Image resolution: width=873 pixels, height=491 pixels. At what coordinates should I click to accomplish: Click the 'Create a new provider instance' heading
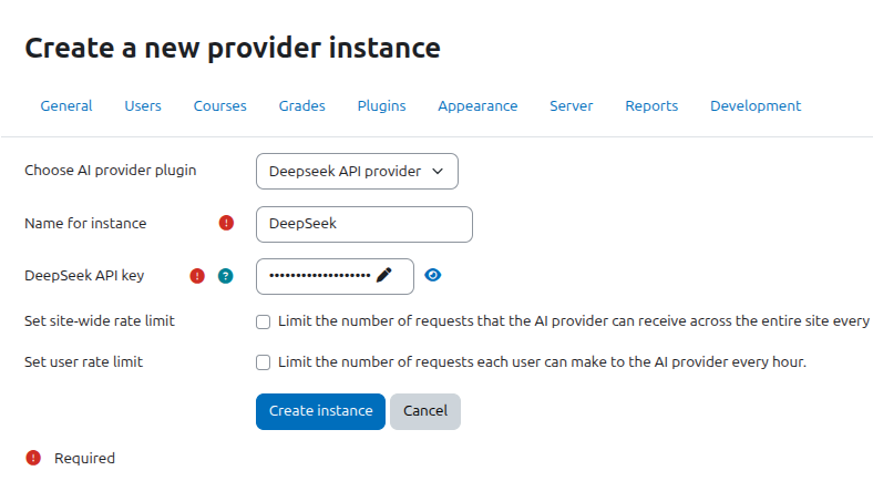(233, 48)
